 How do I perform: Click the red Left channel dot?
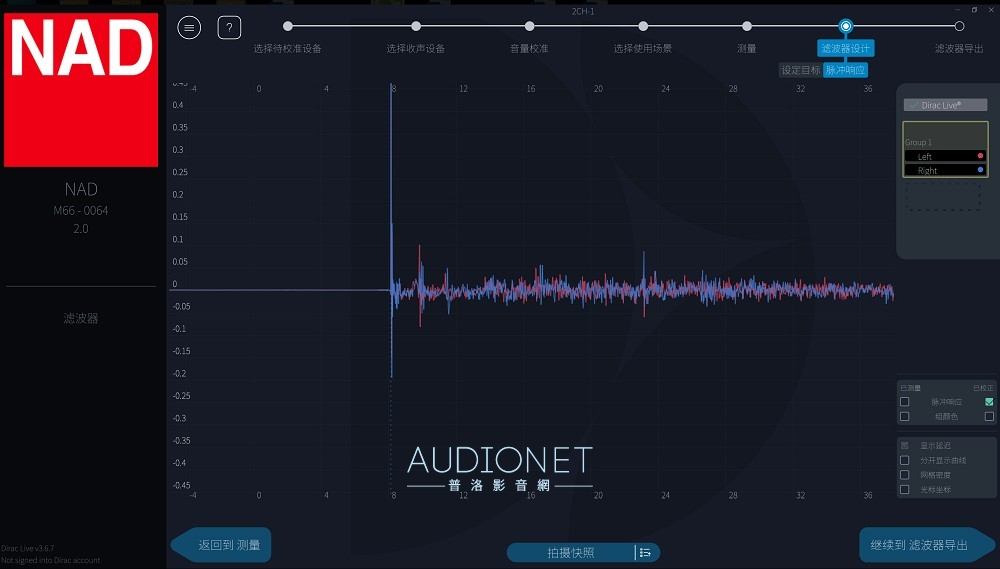tap(980, 156)
